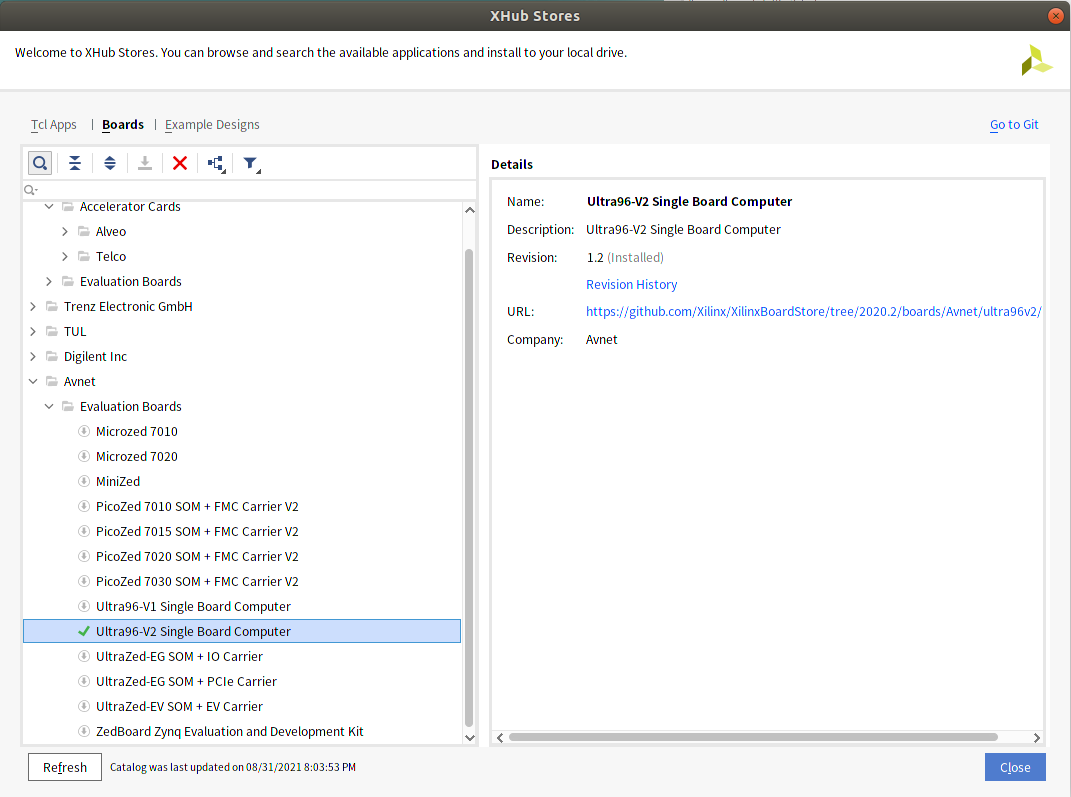Click download icon beside PicoZed 7010 SOM

pyautogui.click(x=84, y=506)
